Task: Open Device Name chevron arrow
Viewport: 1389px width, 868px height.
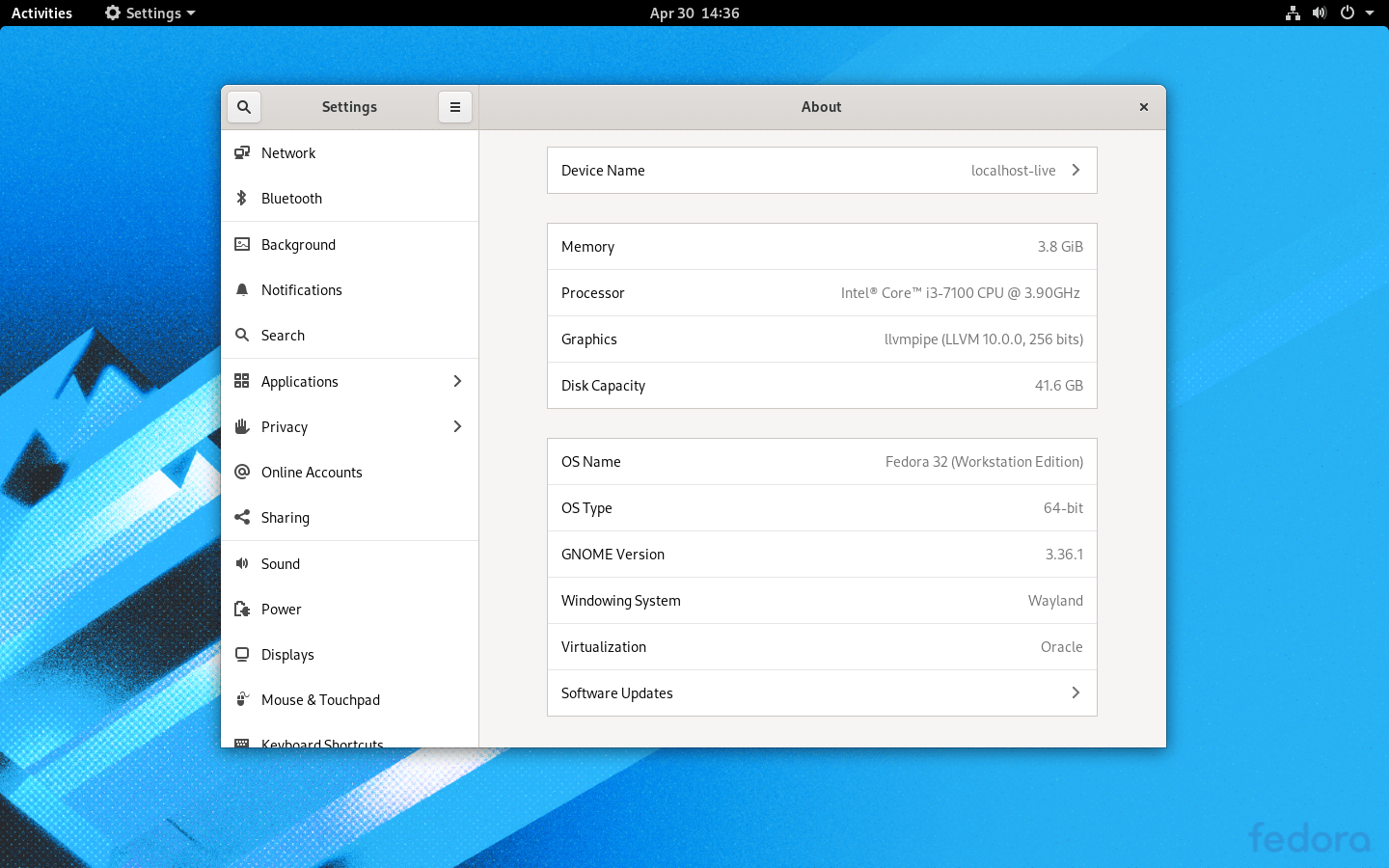Action: (x=1076, y=170)
